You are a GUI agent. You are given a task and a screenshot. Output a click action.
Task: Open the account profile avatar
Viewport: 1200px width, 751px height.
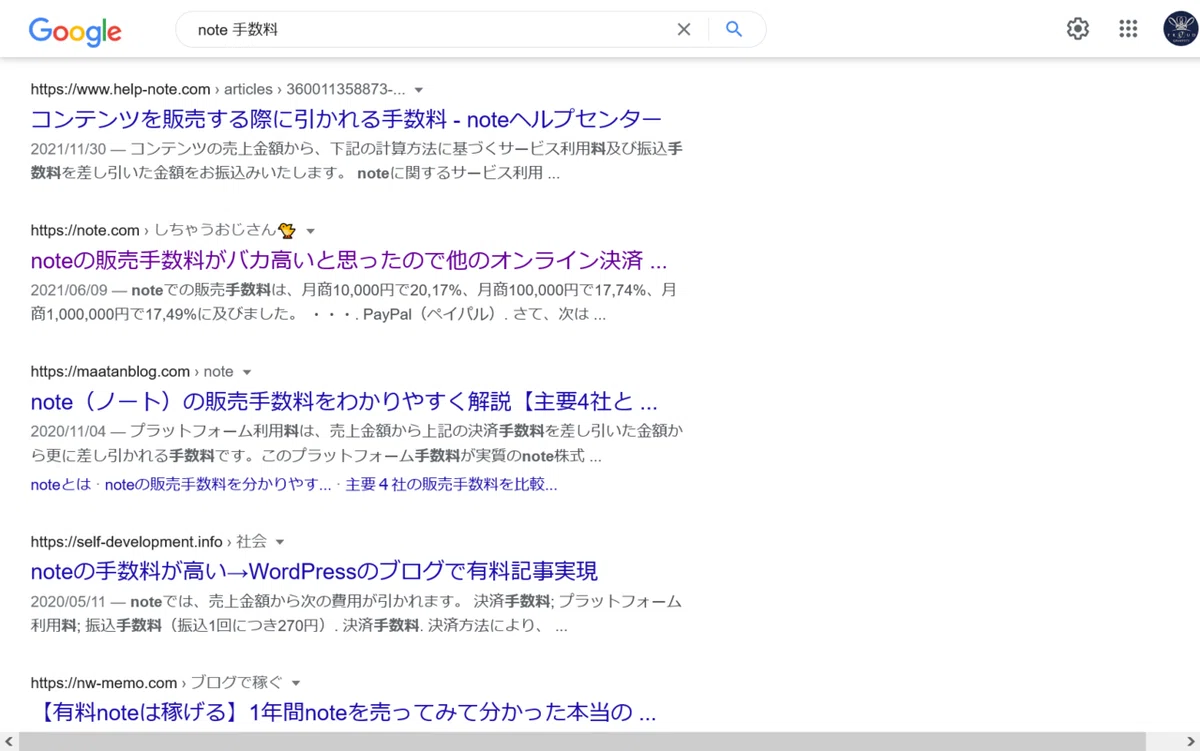(x=1181, y=29)
